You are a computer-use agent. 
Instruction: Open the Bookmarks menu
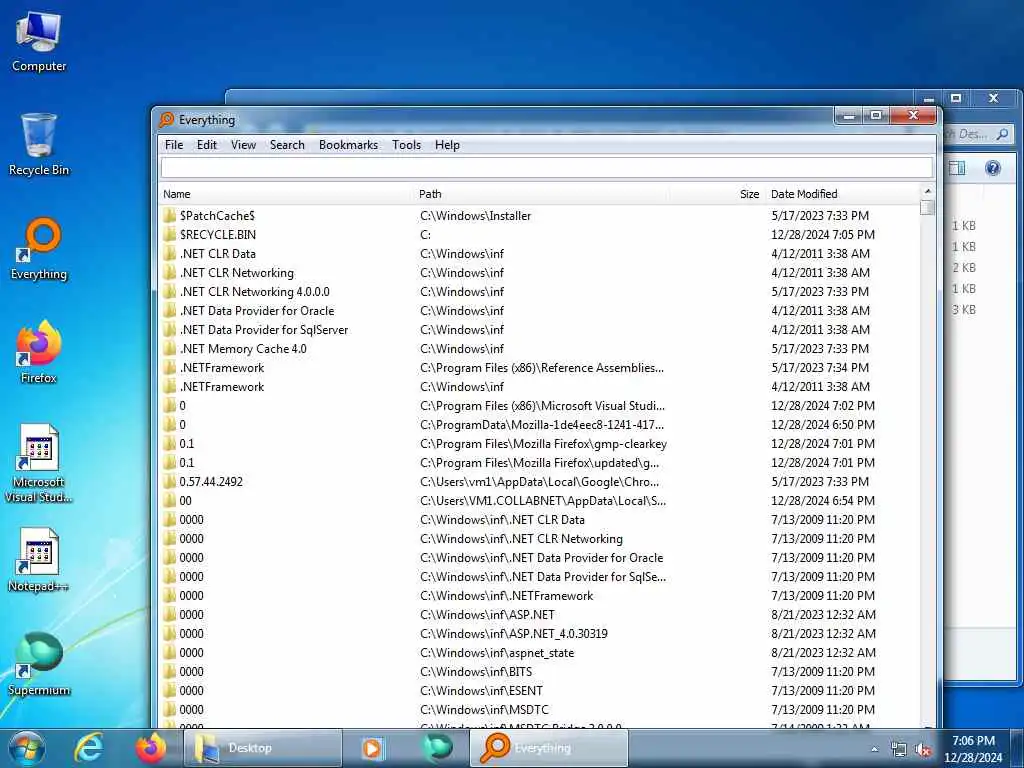[348, 145]
